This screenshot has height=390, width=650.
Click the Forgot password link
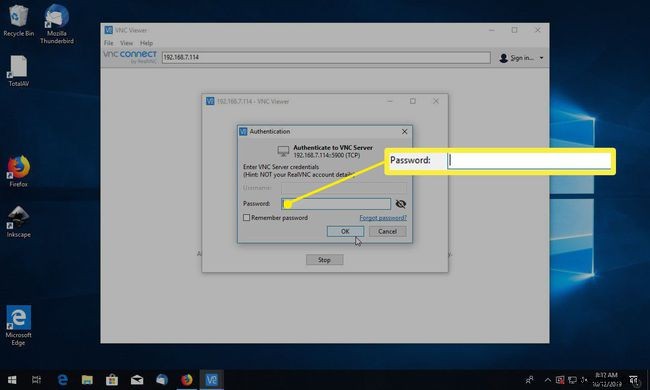coord(383,218)
